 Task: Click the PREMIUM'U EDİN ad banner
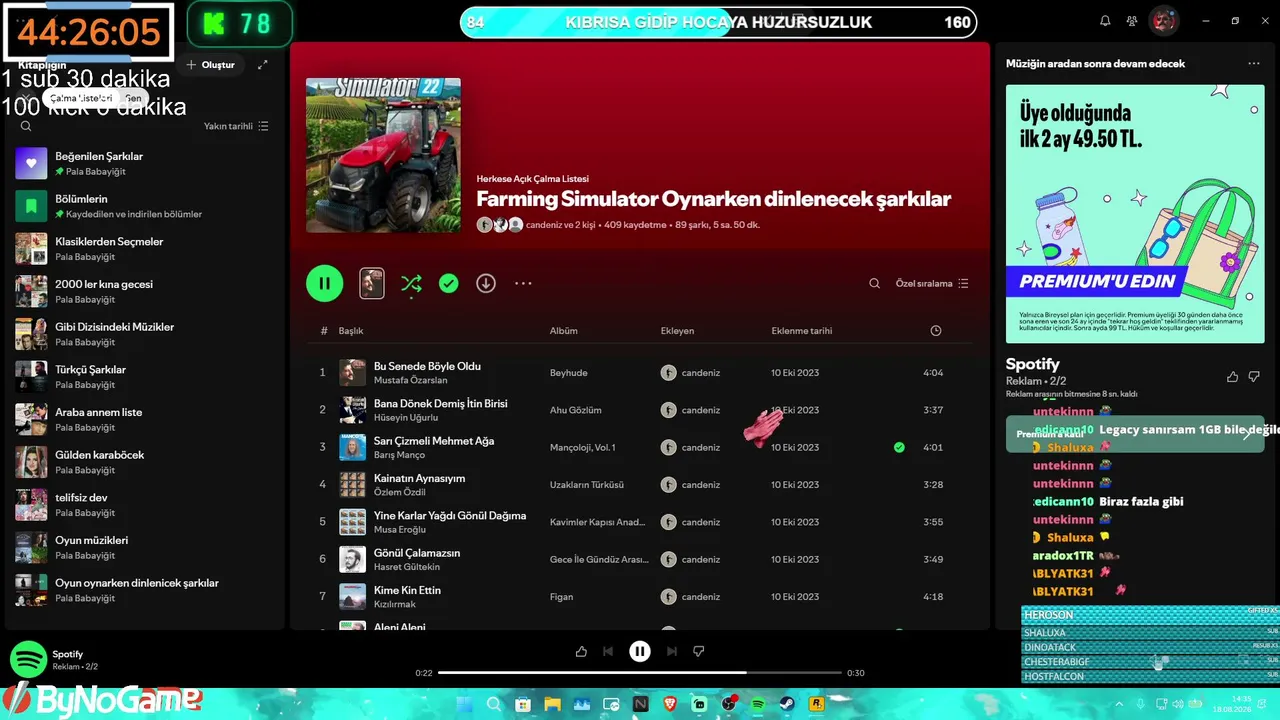pyautogui.click(x=1097, y=281)
